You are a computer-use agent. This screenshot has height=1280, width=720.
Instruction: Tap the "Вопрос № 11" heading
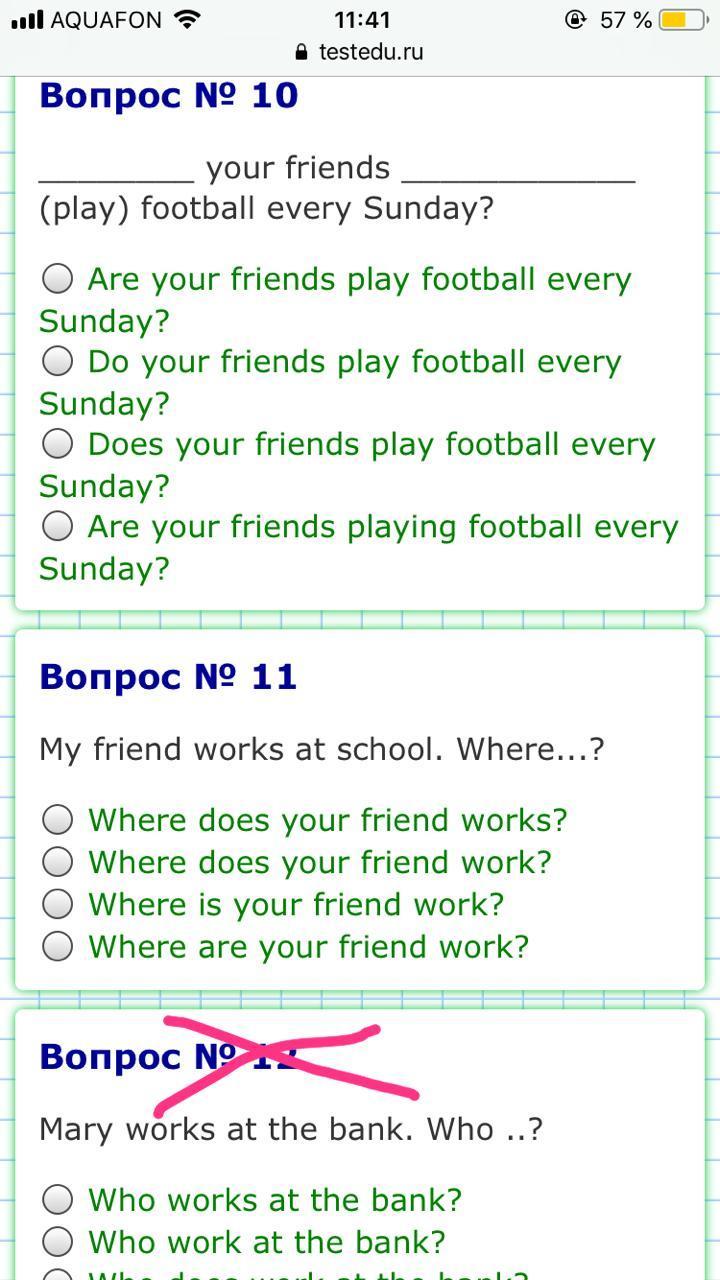[x=168, y=677]
